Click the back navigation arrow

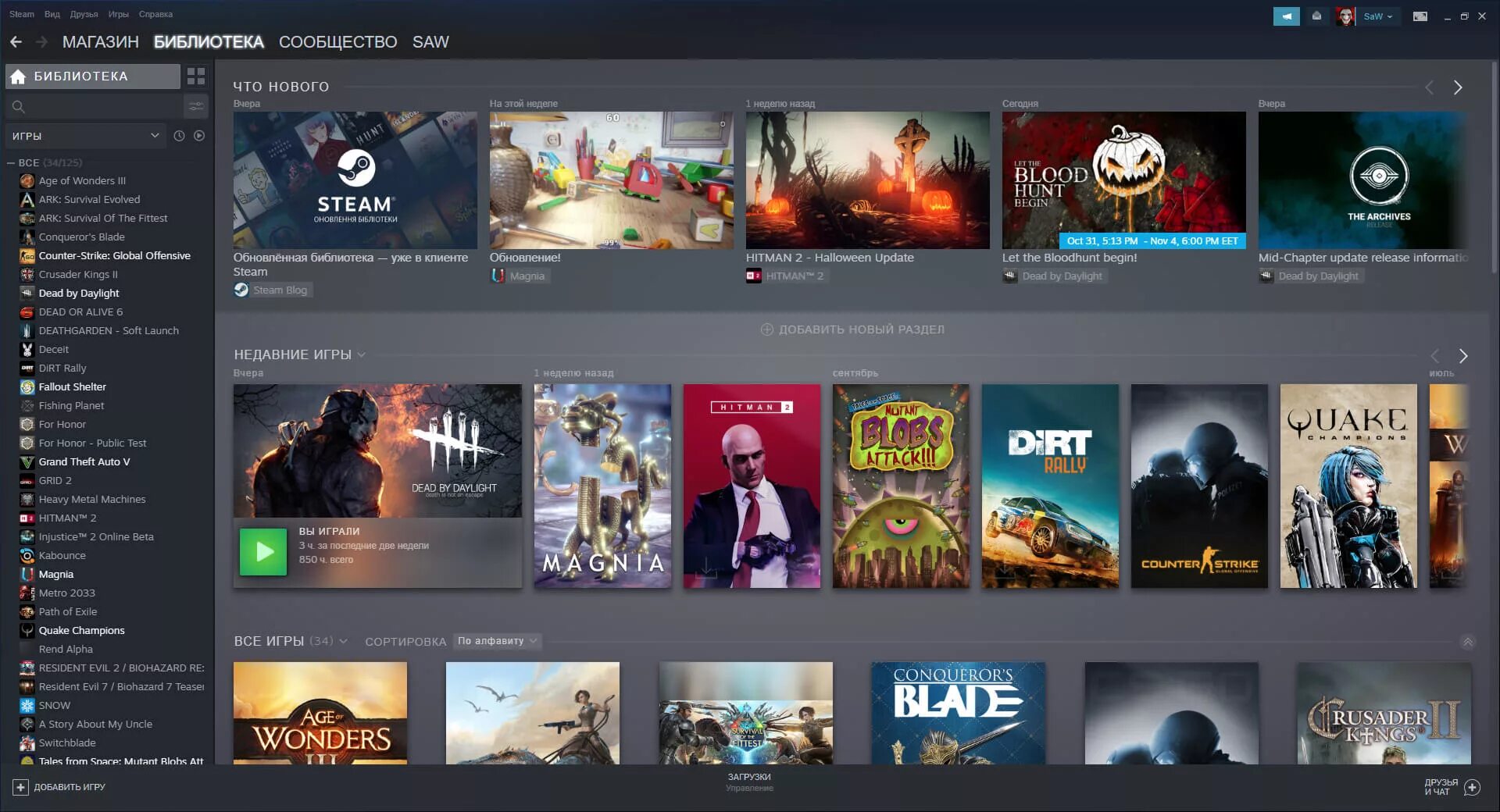(16, 42)
